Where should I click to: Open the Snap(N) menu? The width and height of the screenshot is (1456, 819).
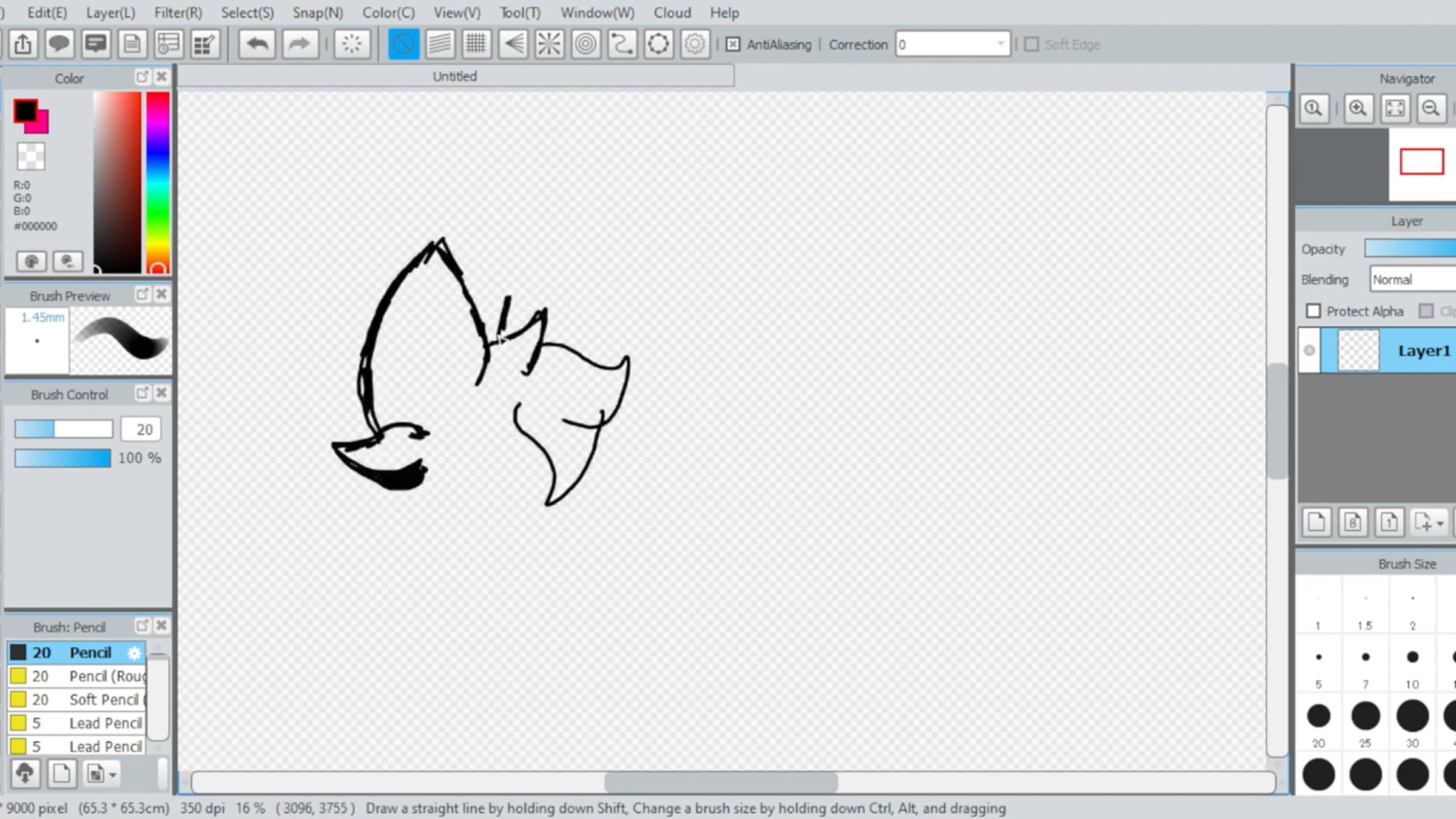317,13
